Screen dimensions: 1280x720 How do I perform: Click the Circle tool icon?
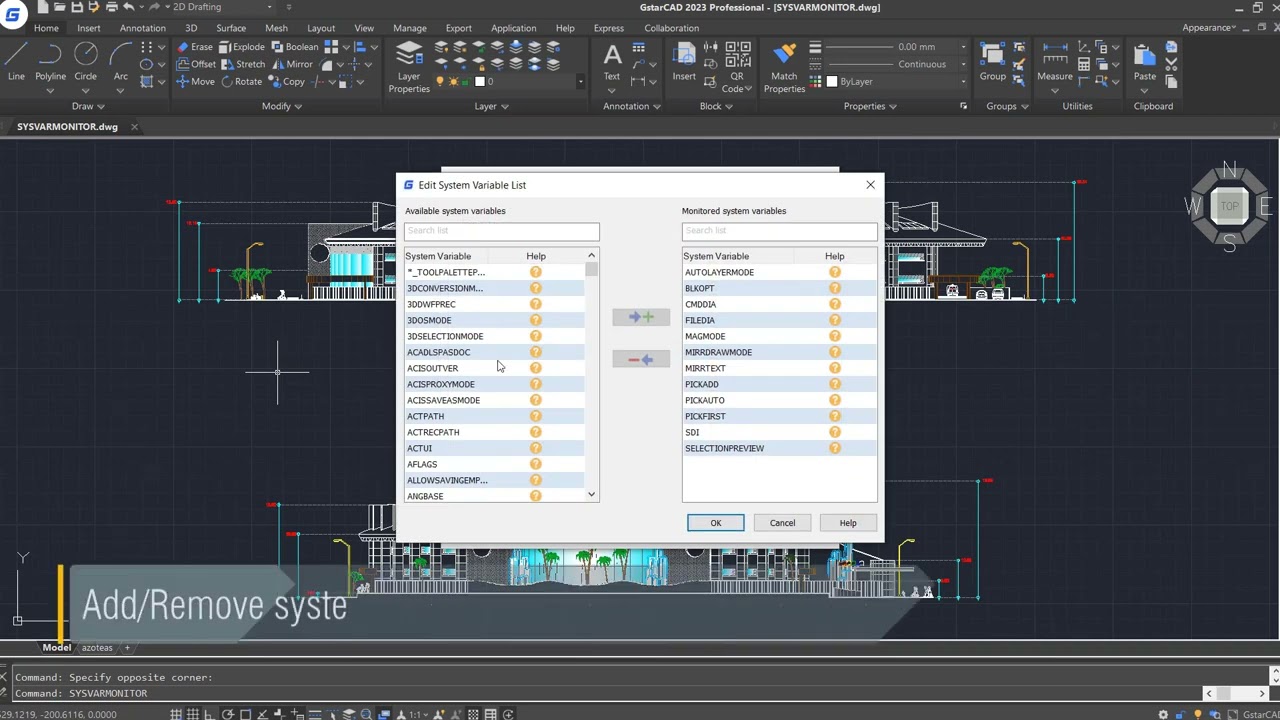[85, 55]
